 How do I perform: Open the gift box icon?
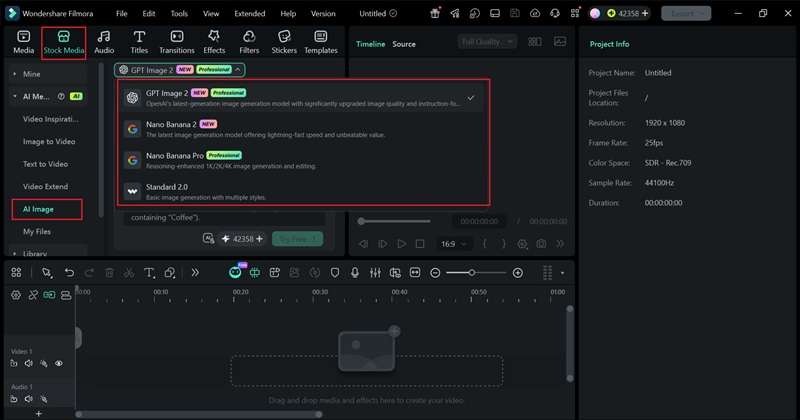pos(435,13)
